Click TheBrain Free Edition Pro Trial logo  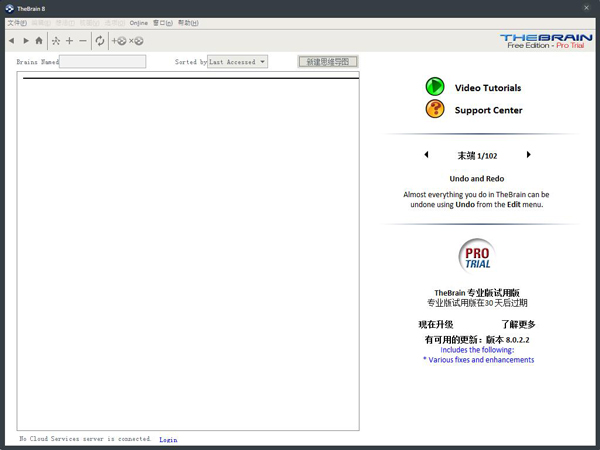coord(546,41)
